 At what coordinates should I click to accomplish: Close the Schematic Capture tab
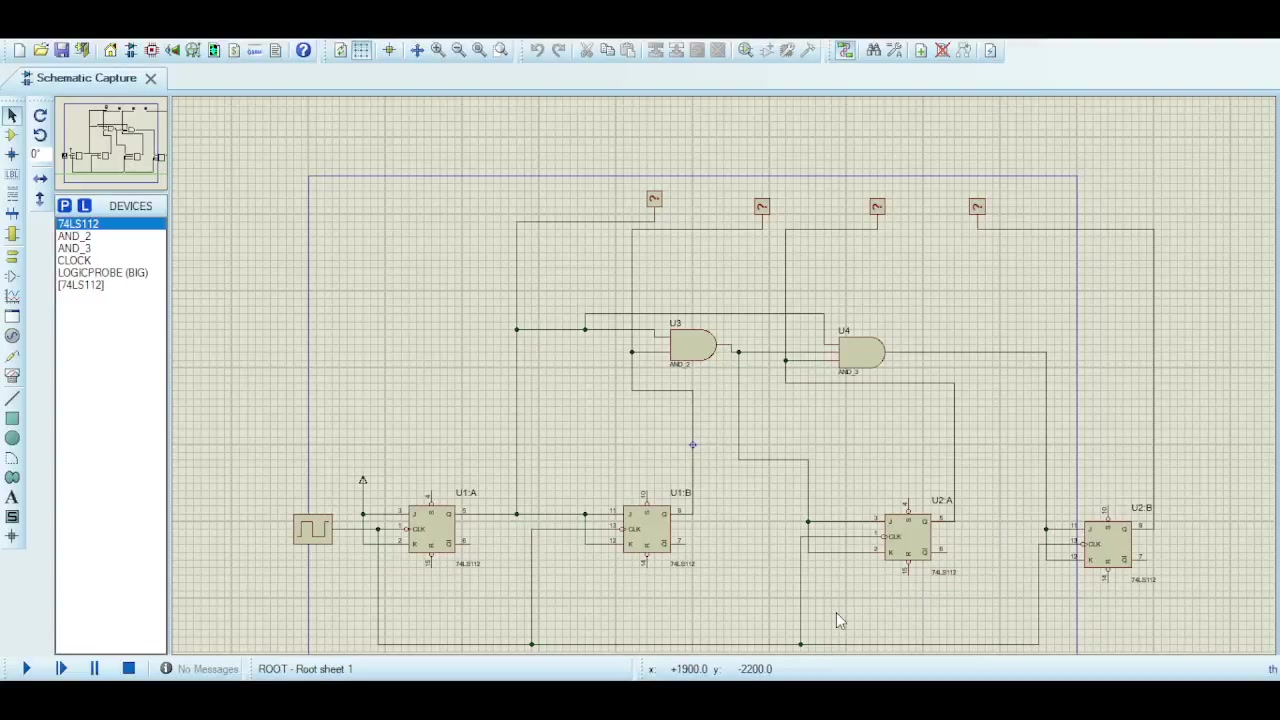[x=150, y=78]
